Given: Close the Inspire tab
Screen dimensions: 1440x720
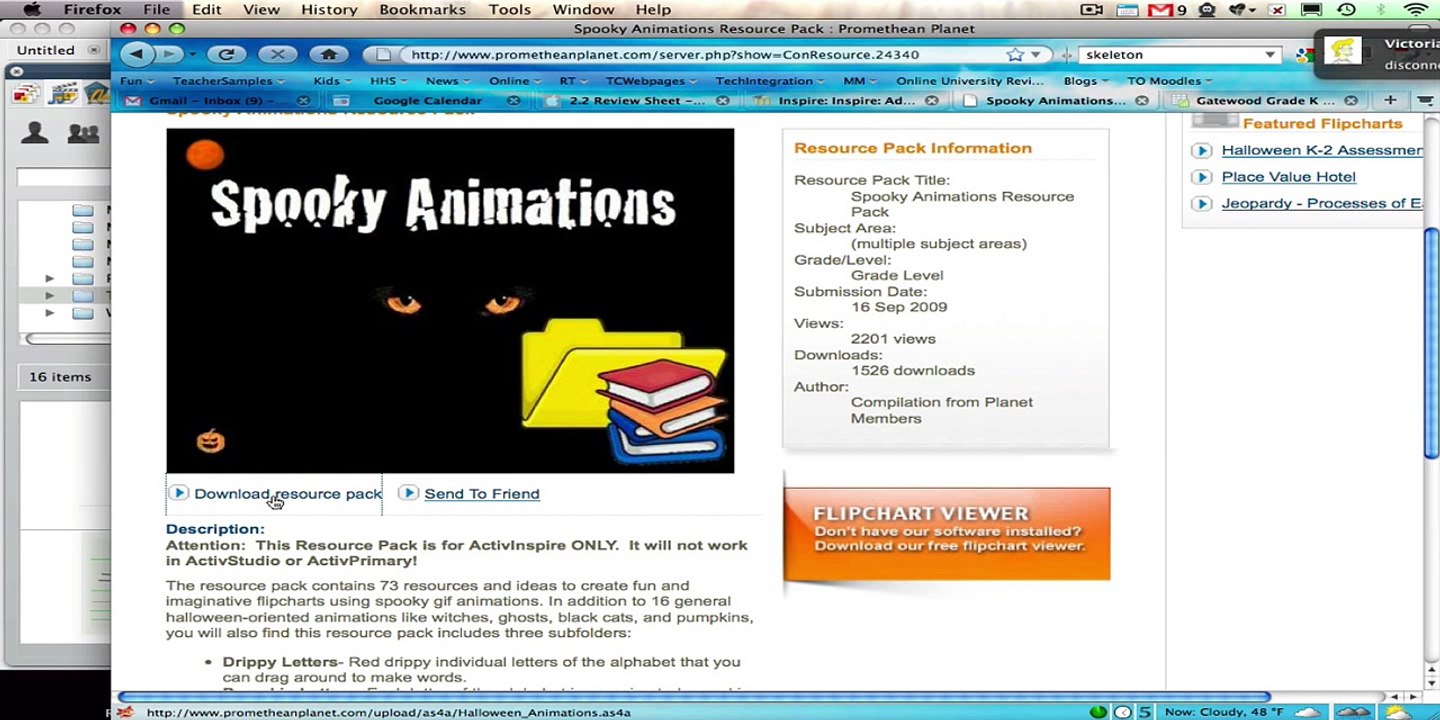Looking at the screenshot, I should click(x=931, y=100).
